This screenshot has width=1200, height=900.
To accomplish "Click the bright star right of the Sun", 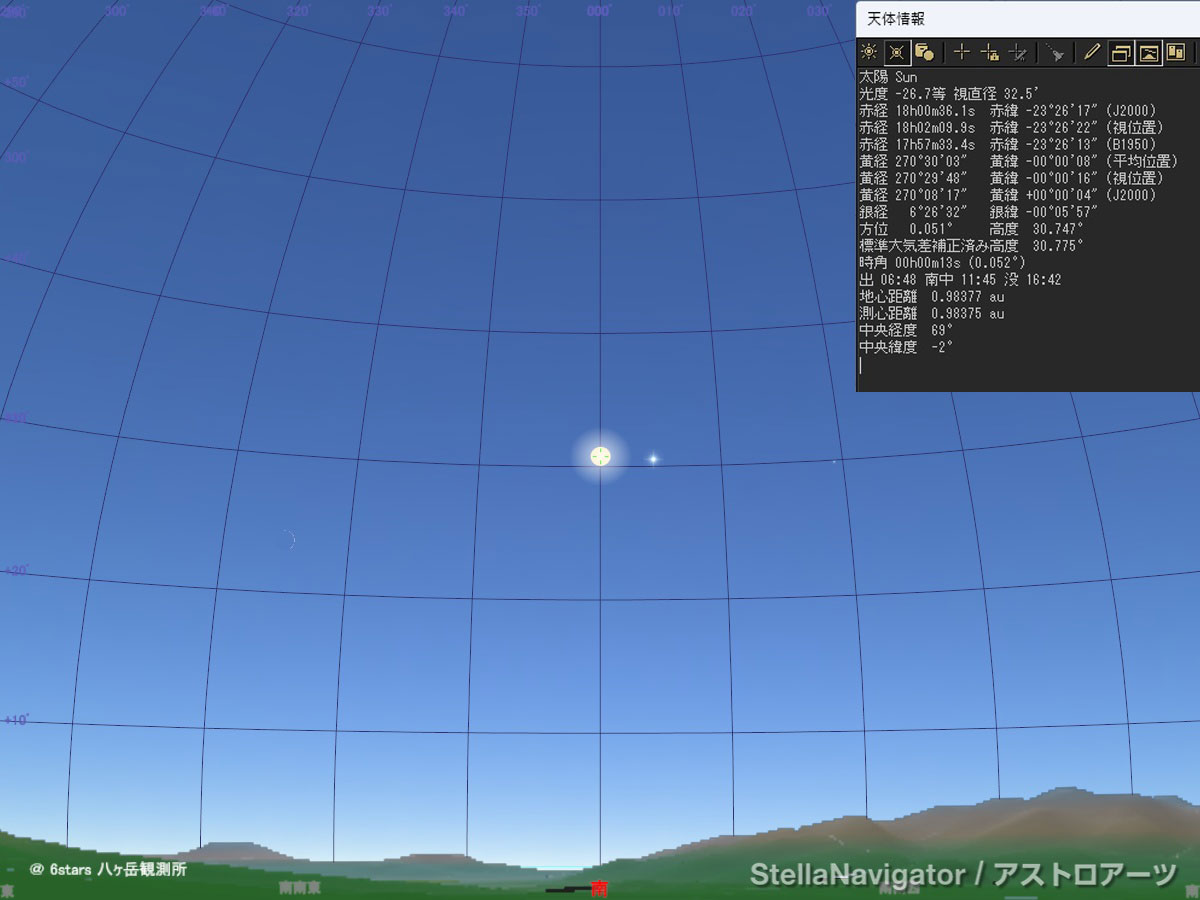I will coord(653,459).
